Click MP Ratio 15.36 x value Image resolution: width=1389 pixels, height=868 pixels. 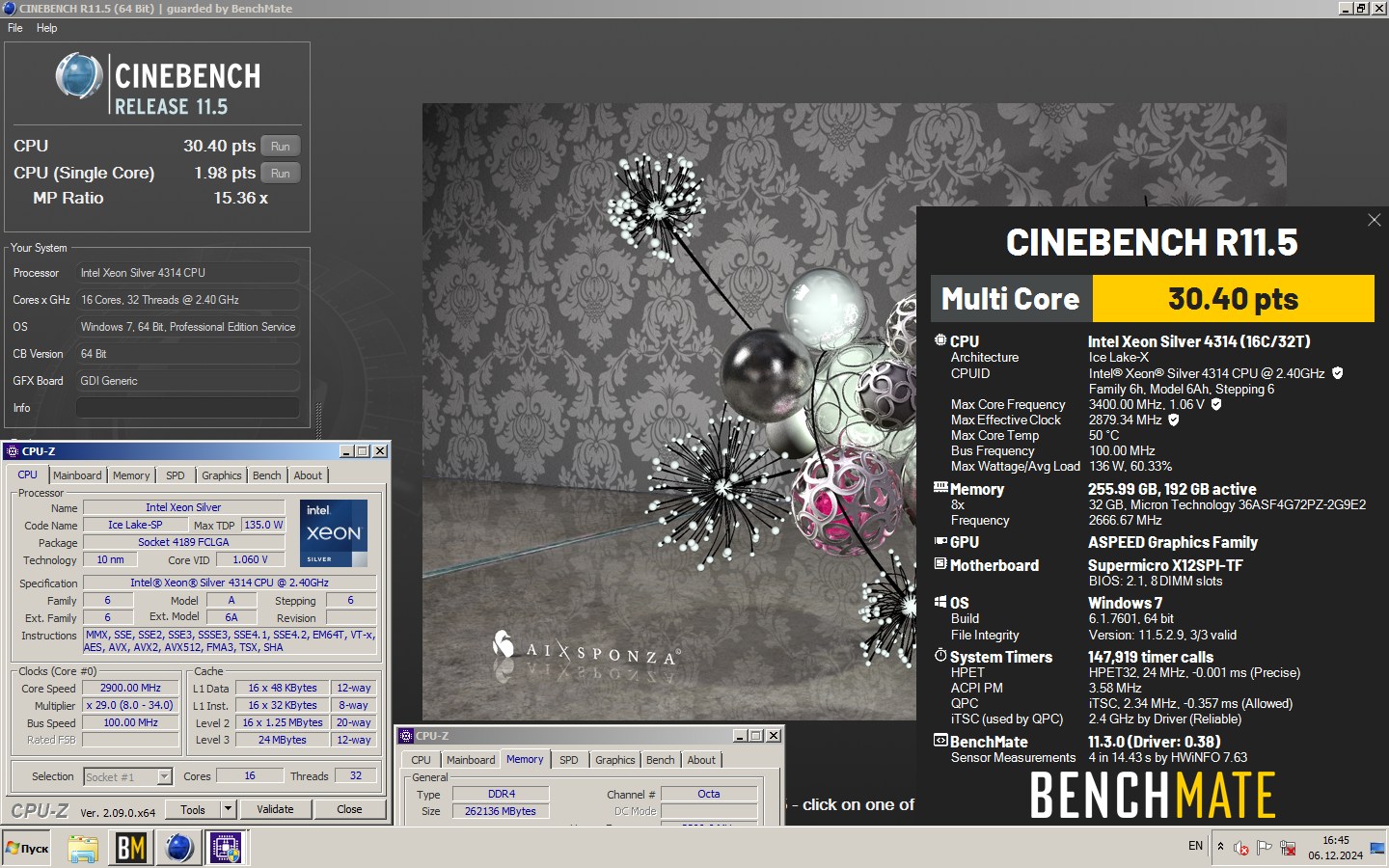[240, 198]
